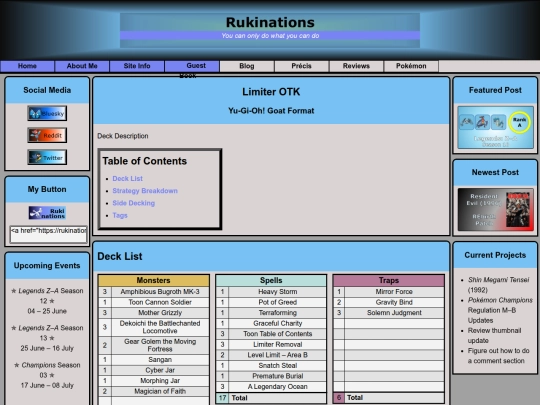Click the Deck Description text
This screenshot has height=405, width=540.
point(123,136)
